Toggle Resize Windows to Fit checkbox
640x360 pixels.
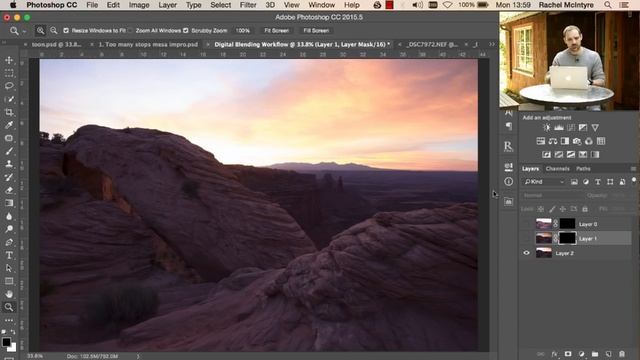point(66,31)
